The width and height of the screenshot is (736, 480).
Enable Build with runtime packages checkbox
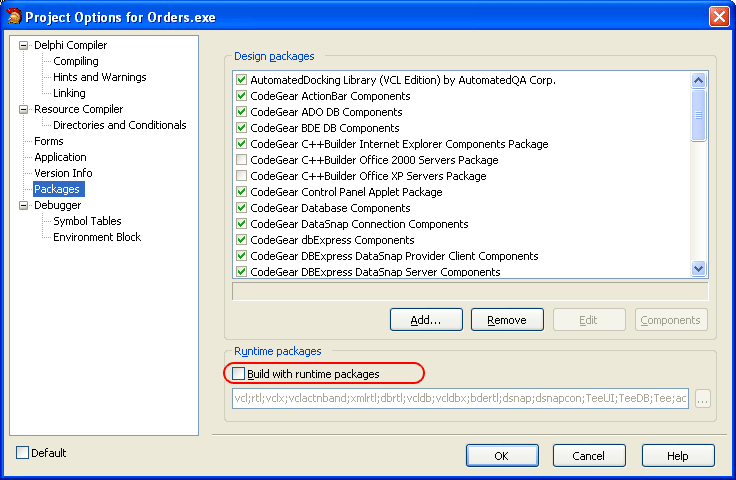click(239, 374)
